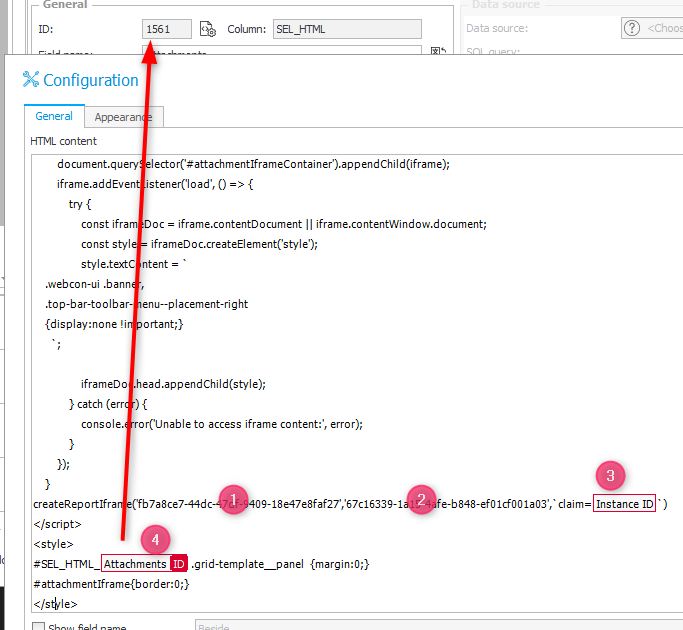Click the closing </script> tag line
This screenshot has width=683, height=630.
click(x=57, y=524)
